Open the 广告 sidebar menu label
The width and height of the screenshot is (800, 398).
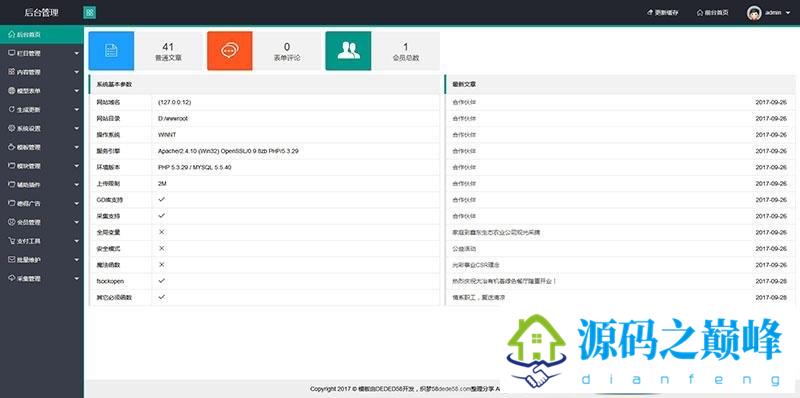tap(29, 204)
